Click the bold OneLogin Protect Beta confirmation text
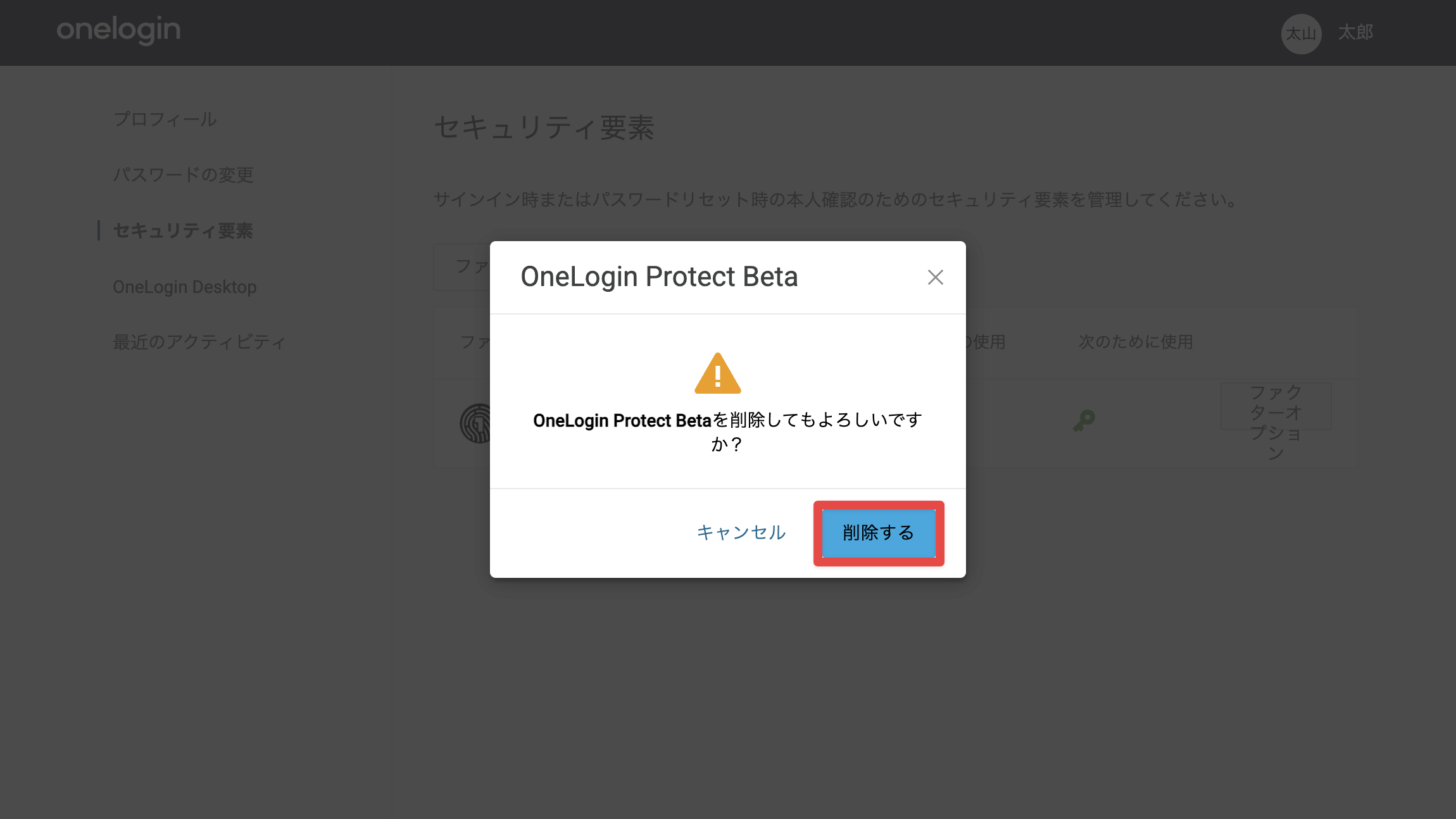Viewport: 1456px width, 819px height. pos(622,420)
